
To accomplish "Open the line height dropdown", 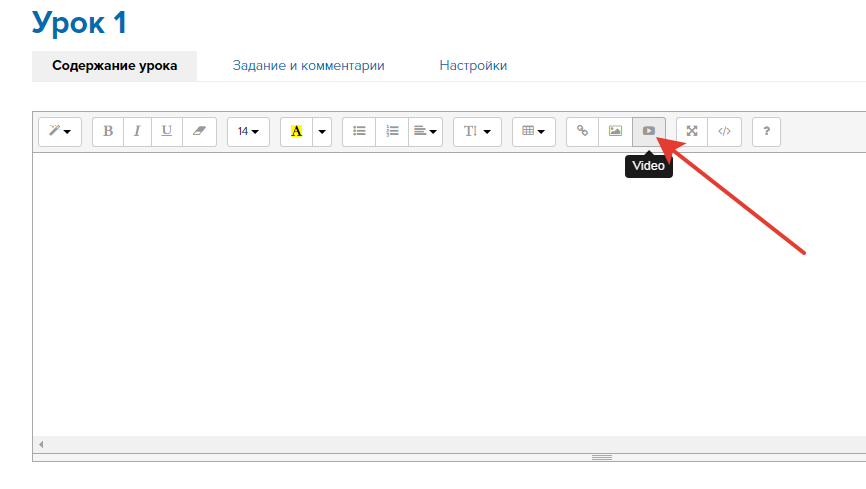I will click(477, 131).
